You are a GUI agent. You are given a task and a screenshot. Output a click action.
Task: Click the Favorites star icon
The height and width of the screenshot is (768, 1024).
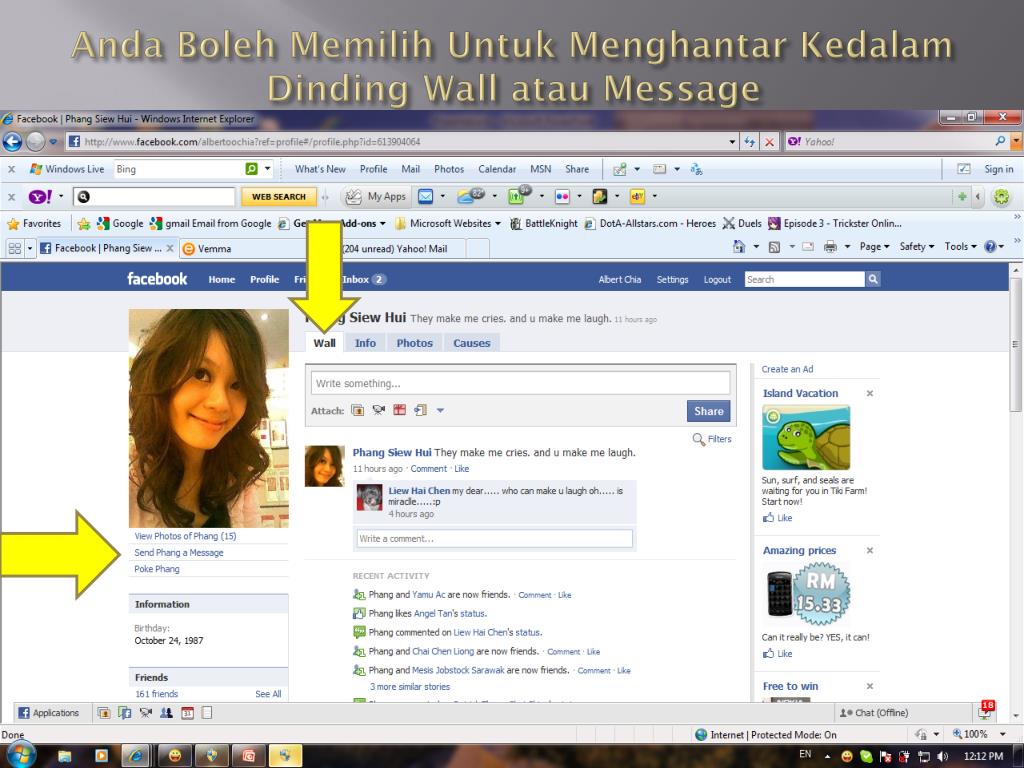[x=13, y=224]
